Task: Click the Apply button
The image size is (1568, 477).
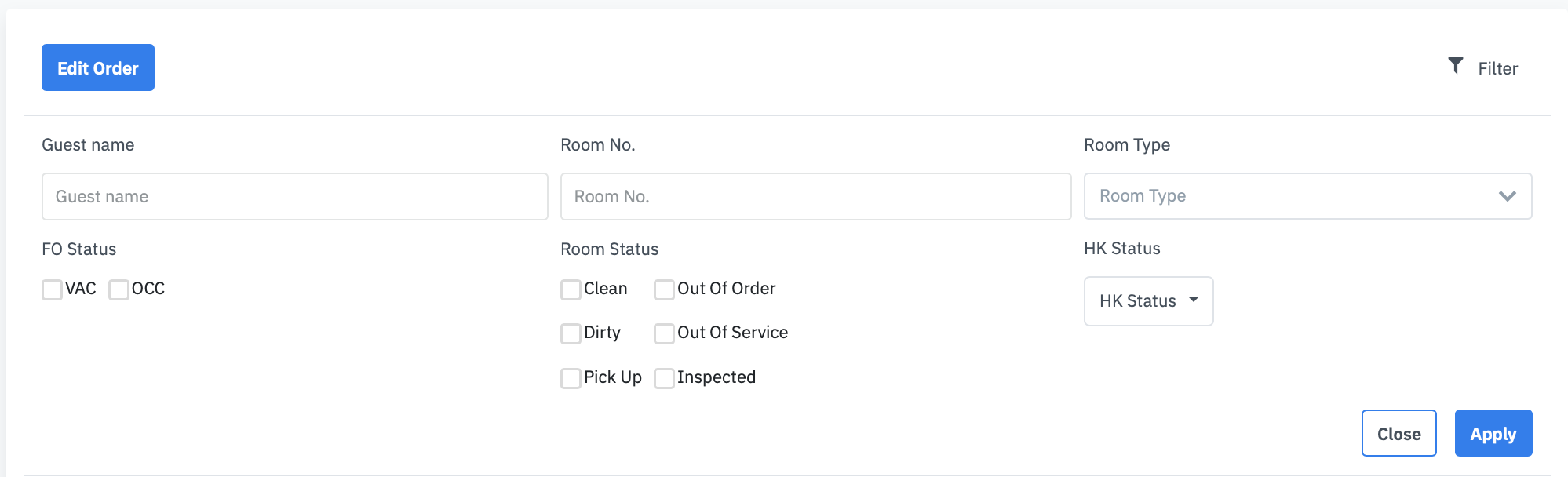Action: (x=1493, y=433)
